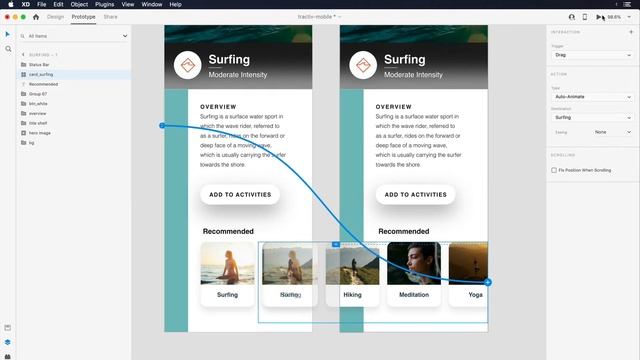Select the Select arrow tool

point(7,34)
